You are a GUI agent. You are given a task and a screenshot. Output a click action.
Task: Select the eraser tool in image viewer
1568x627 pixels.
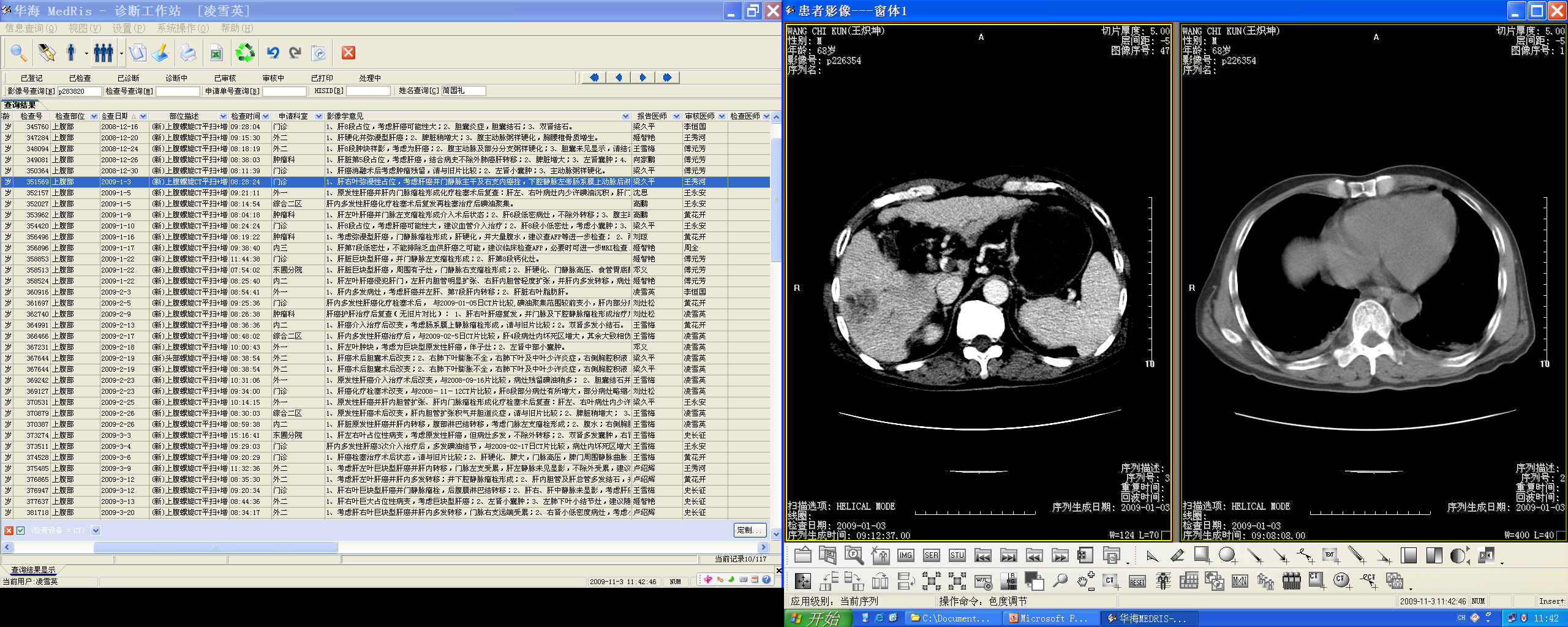coord(1177,555)
